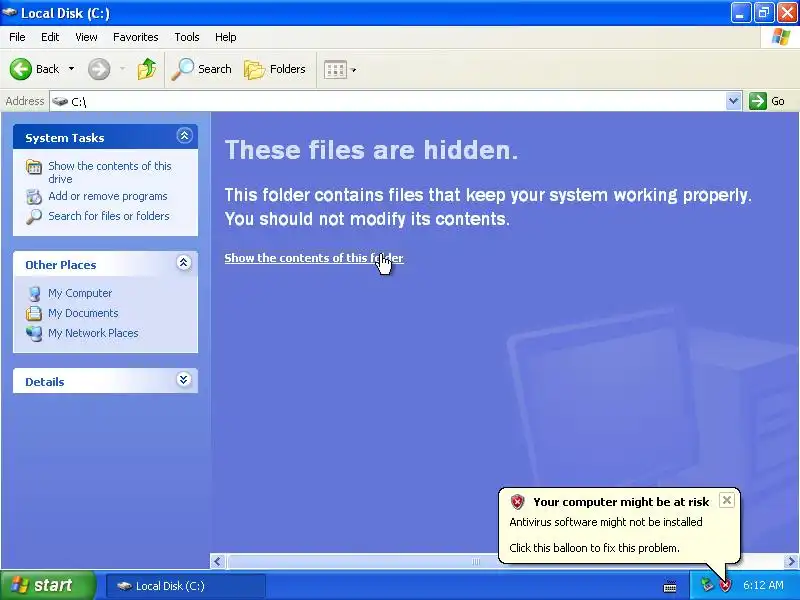This screenshot has height=600, width=800.
Task: Open My Computer from Other Places
Action: pos(80,293)
